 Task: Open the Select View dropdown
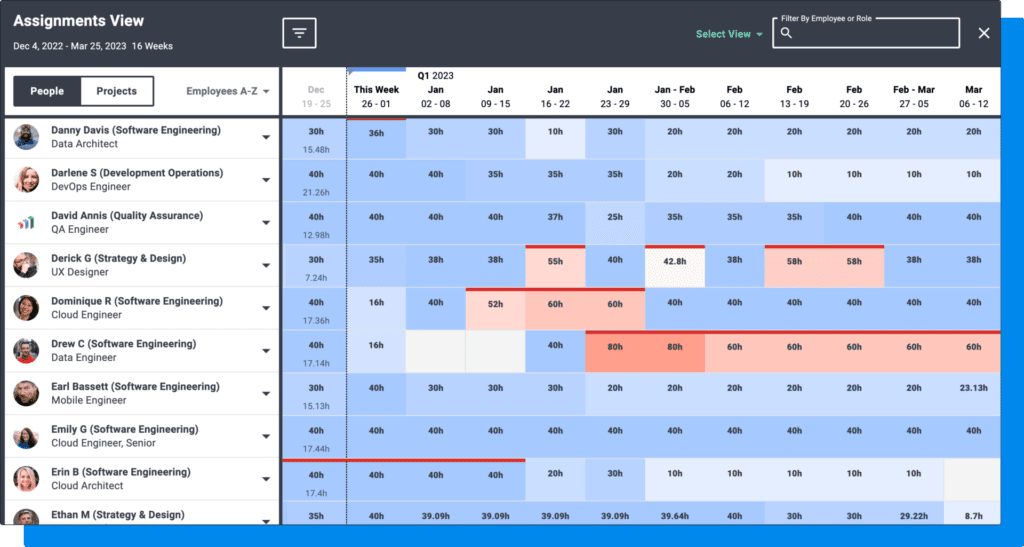pos(729,34)
